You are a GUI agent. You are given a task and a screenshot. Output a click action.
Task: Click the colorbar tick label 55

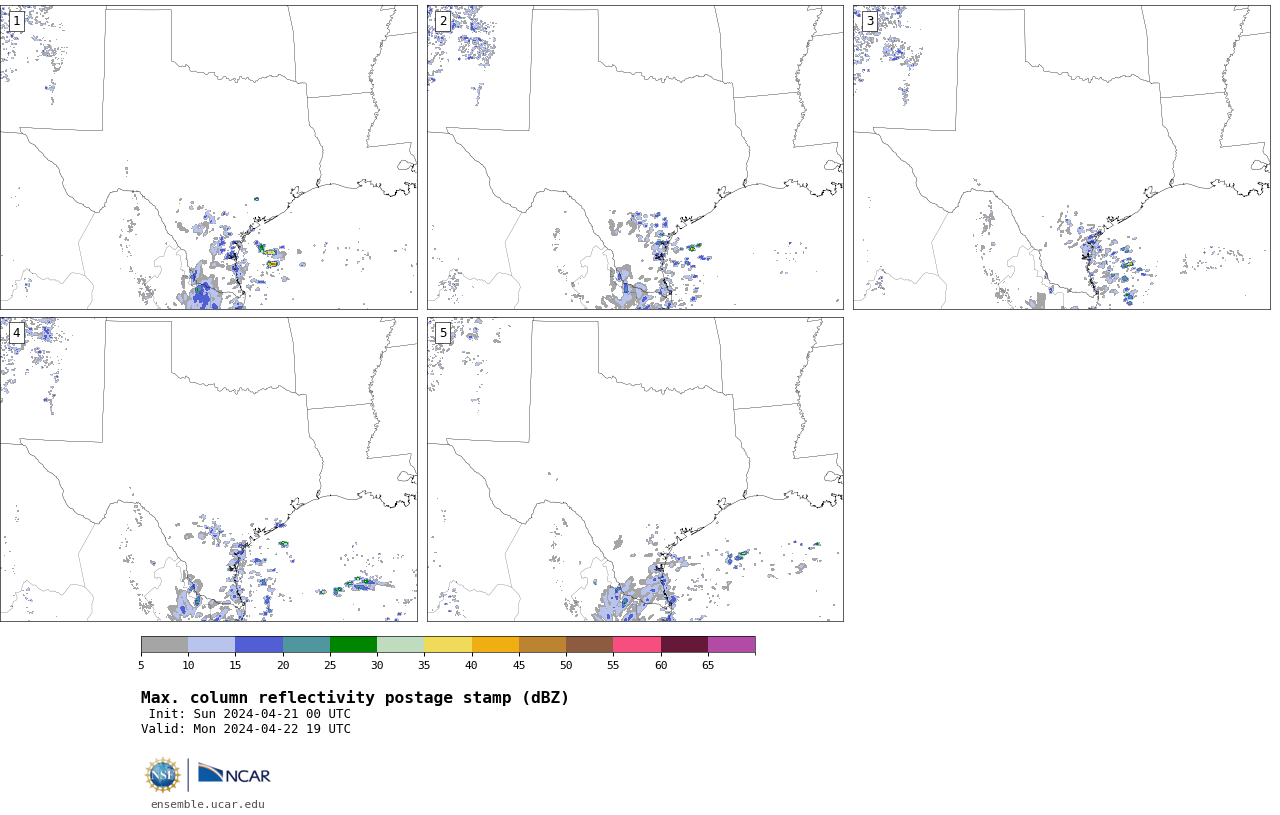coord(613,665)
